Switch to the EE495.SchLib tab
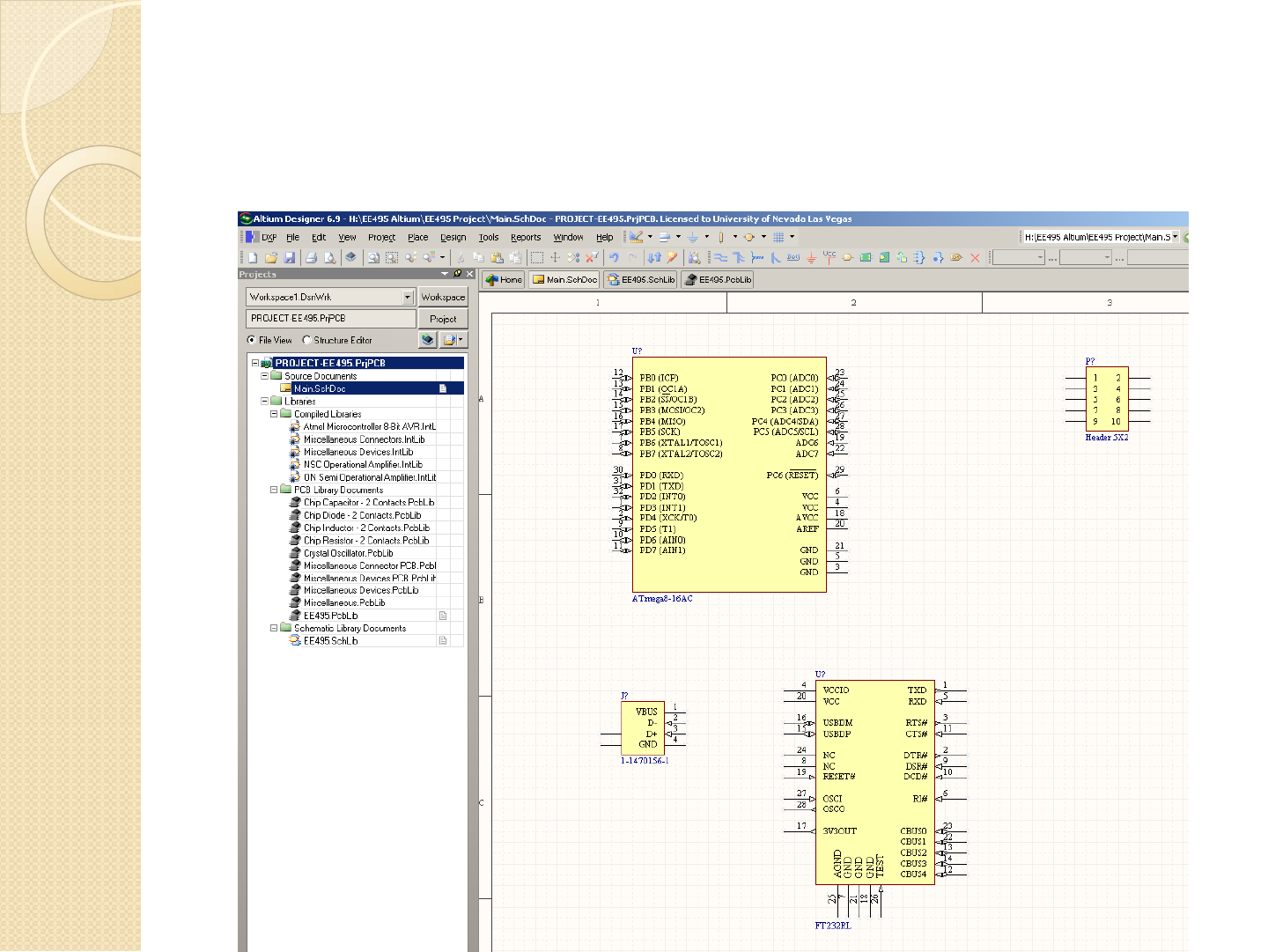Viewport: 1268px width, 952px height. click(641, 280)
